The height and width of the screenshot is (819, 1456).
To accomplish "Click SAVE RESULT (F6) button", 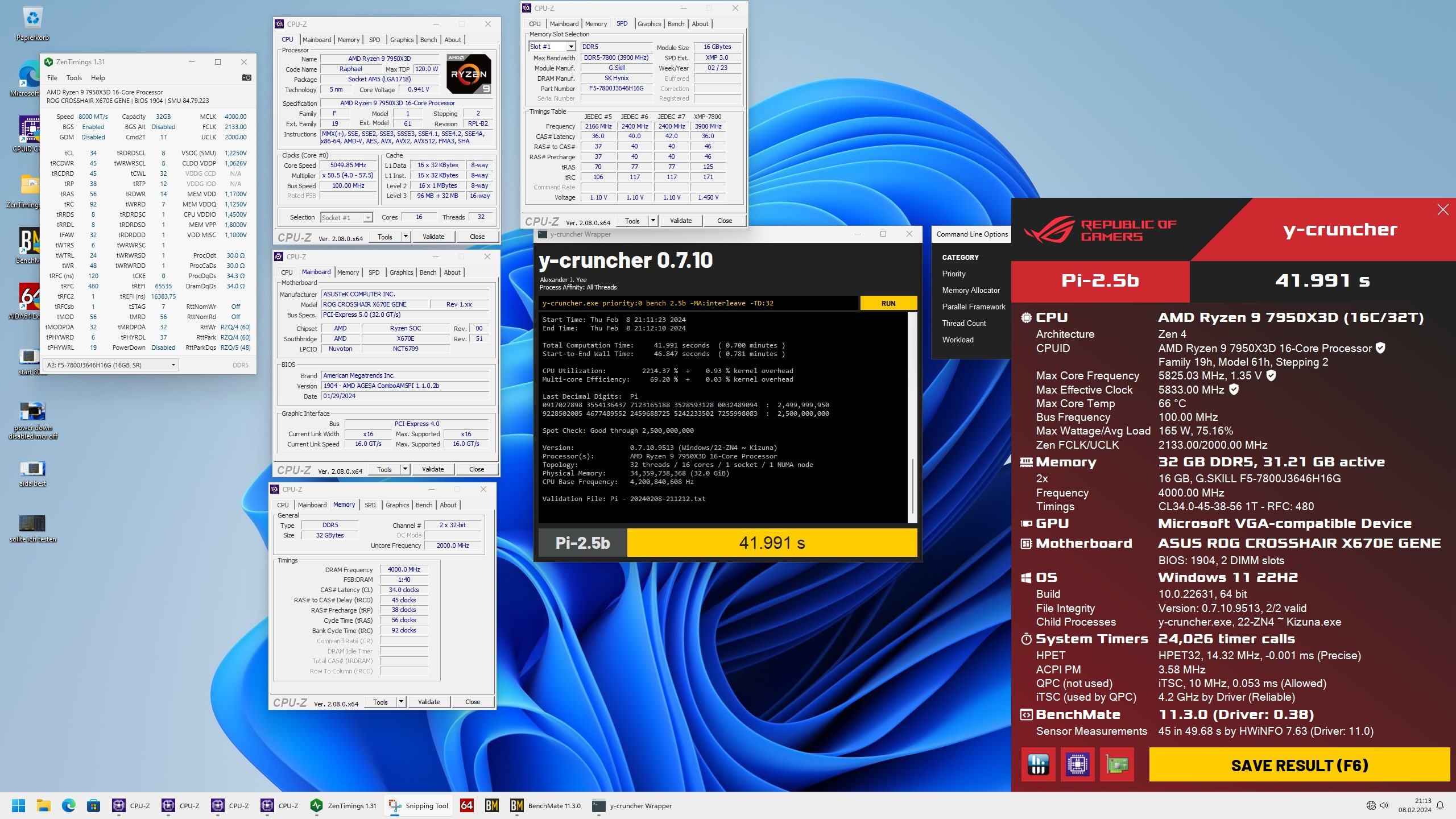I will (1299, 765).
